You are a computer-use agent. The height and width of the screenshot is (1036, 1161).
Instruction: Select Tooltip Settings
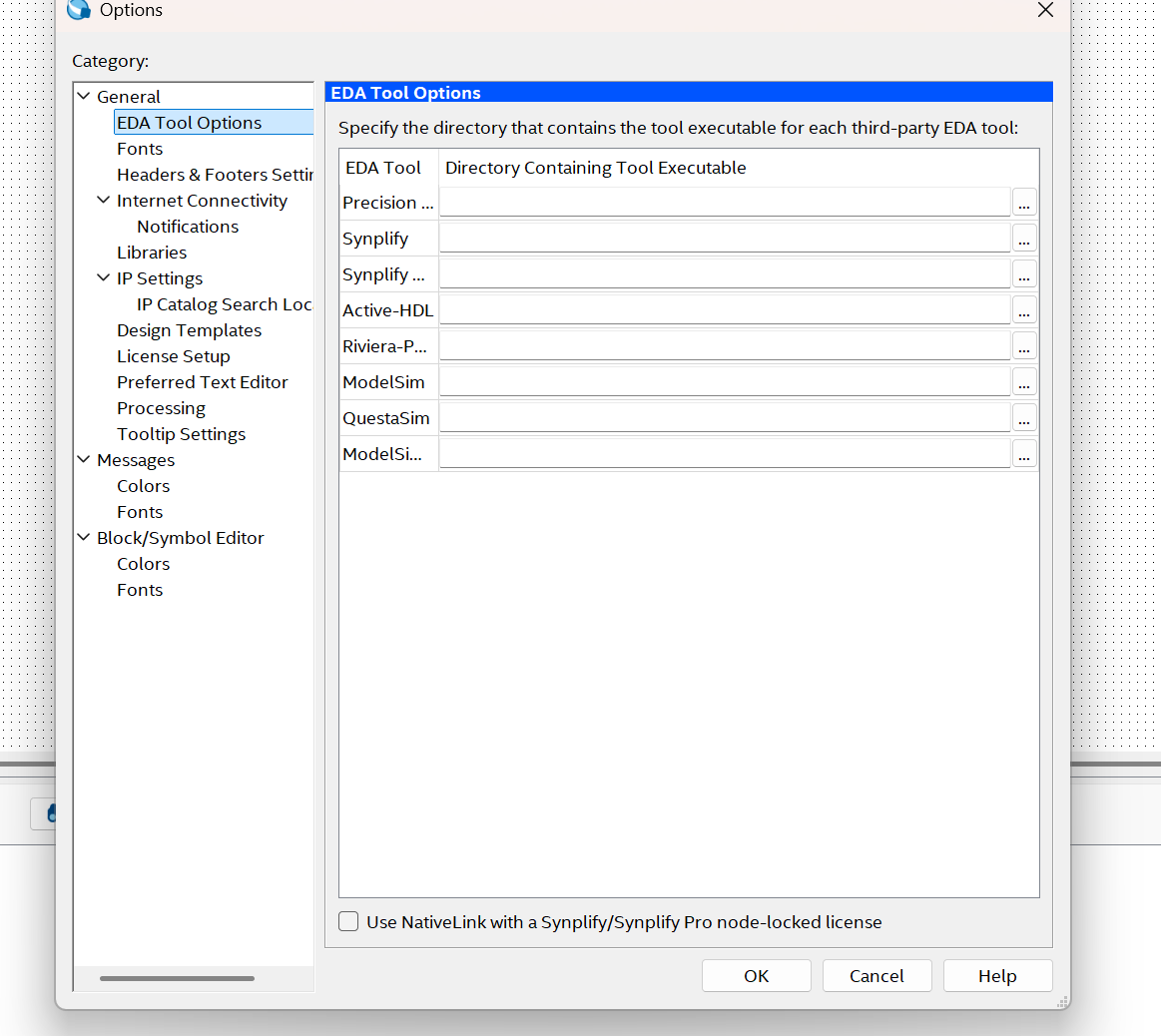(x=182, y=434)
